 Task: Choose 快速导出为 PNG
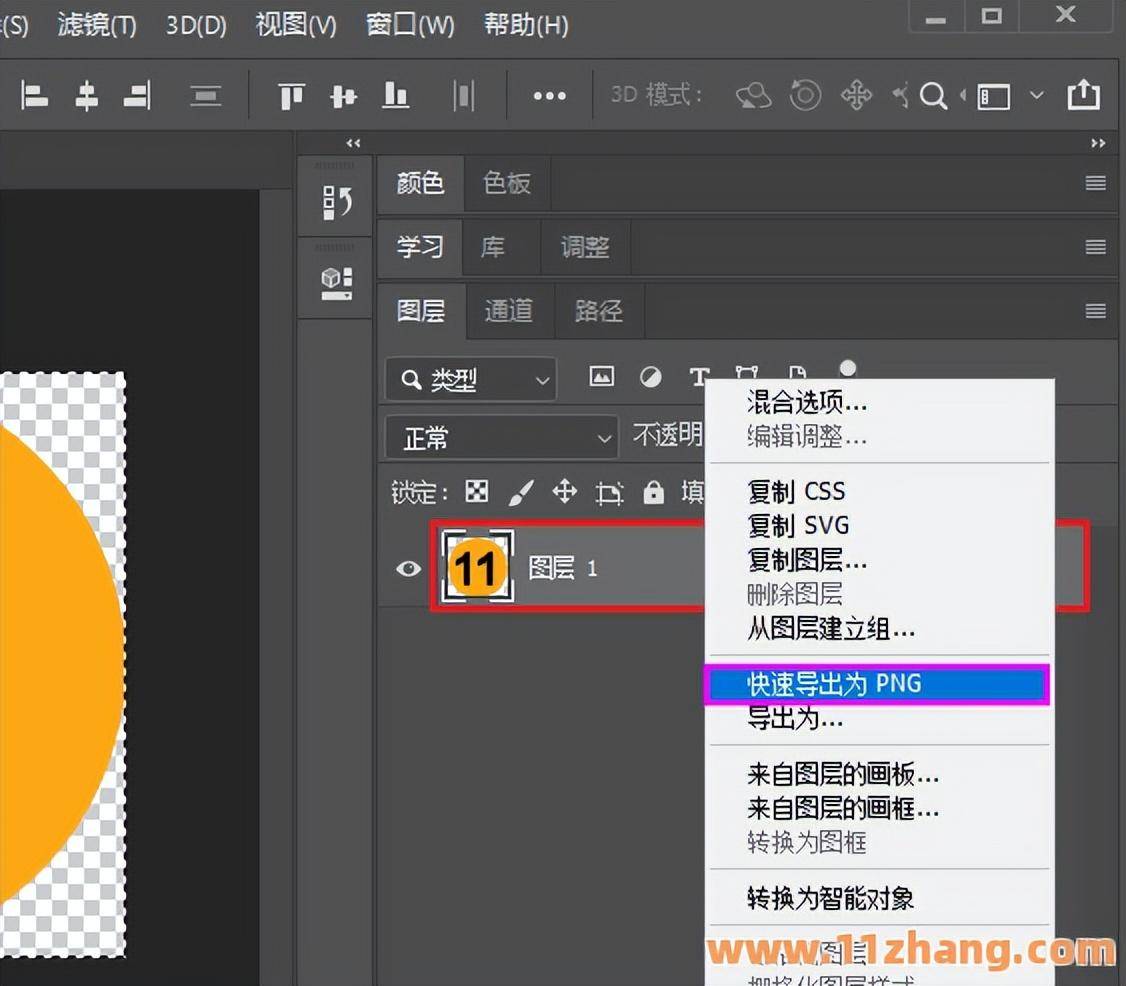878,684
